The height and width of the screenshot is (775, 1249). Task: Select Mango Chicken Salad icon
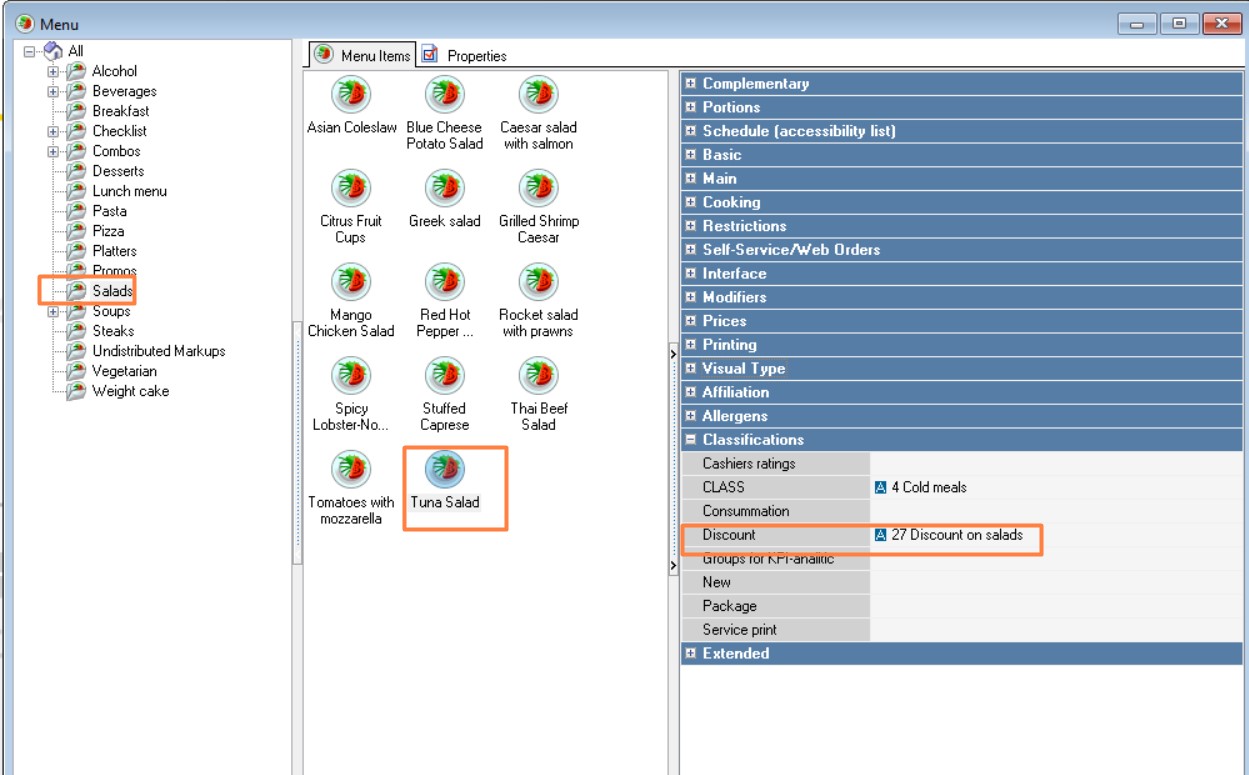point(351,282)
